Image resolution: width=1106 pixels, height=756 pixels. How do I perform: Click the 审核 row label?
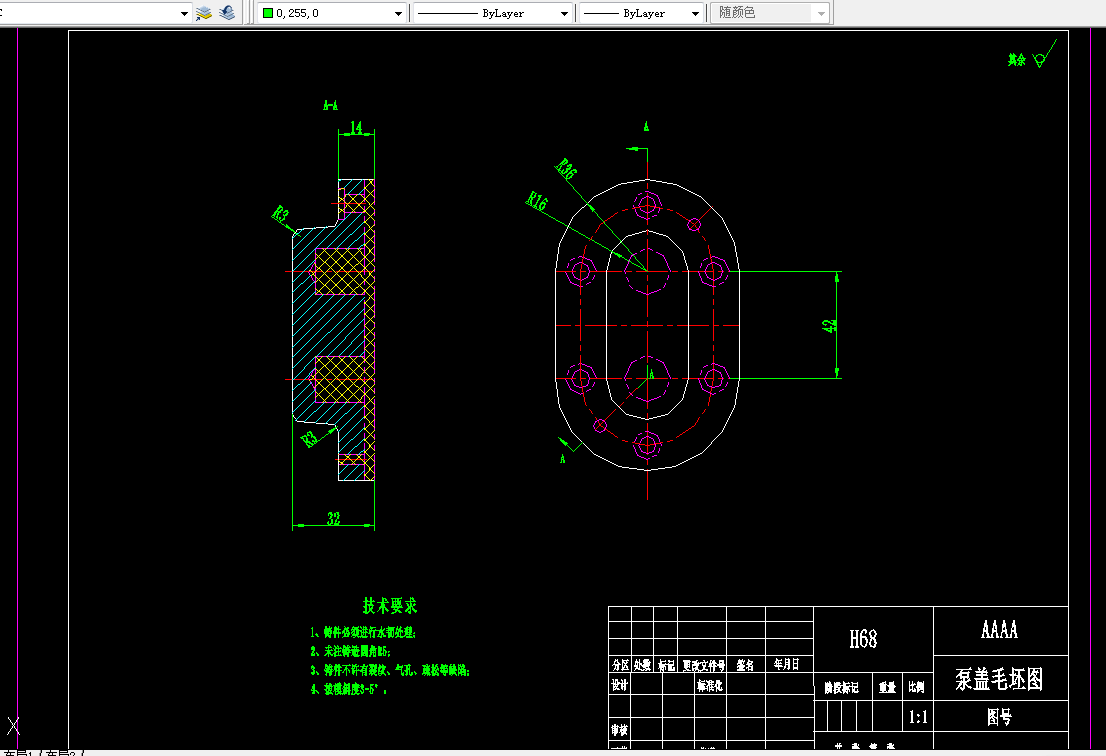[x=619, y=730]
